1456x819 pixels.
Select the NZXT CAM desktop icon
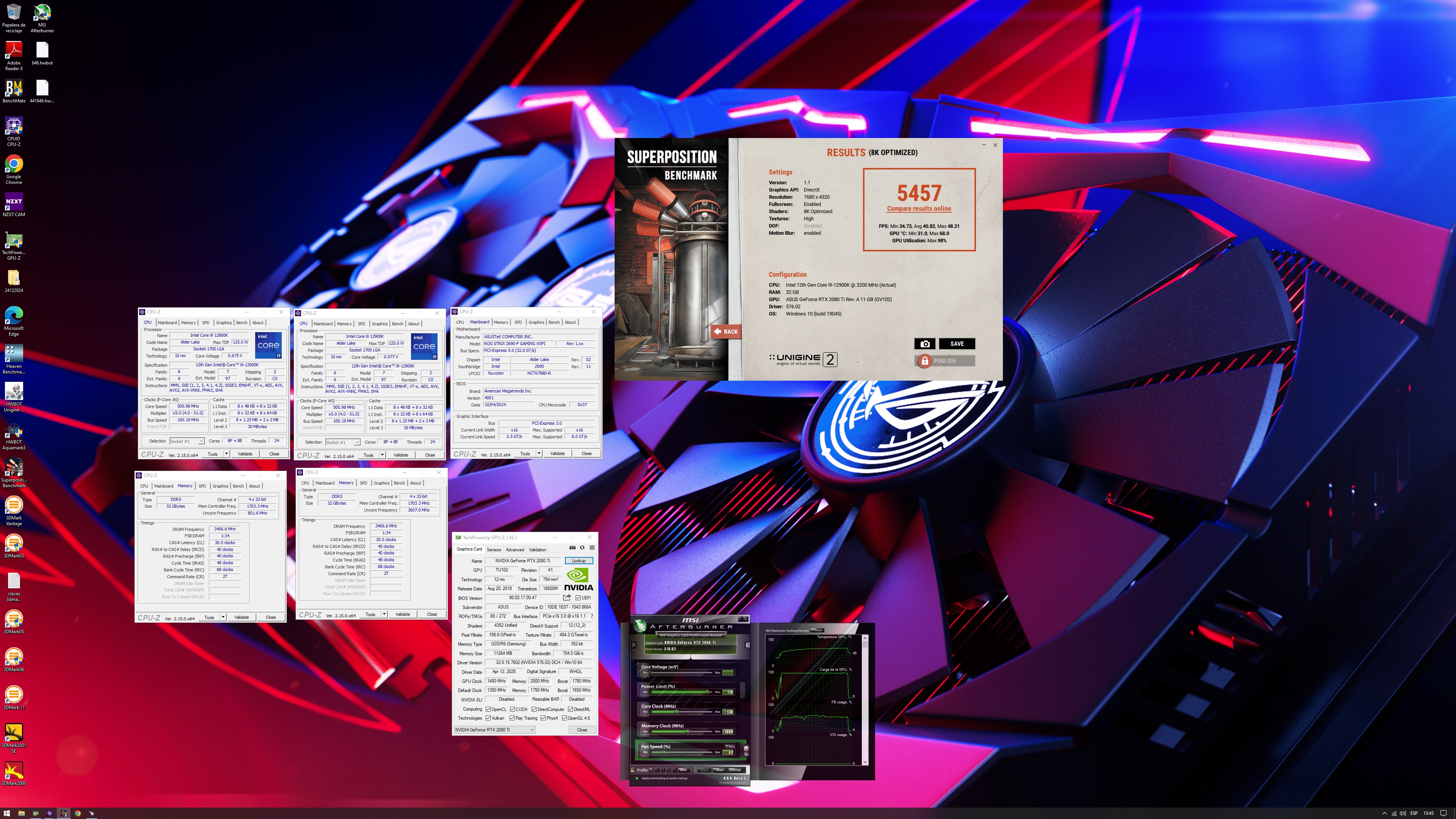[14, 205]
